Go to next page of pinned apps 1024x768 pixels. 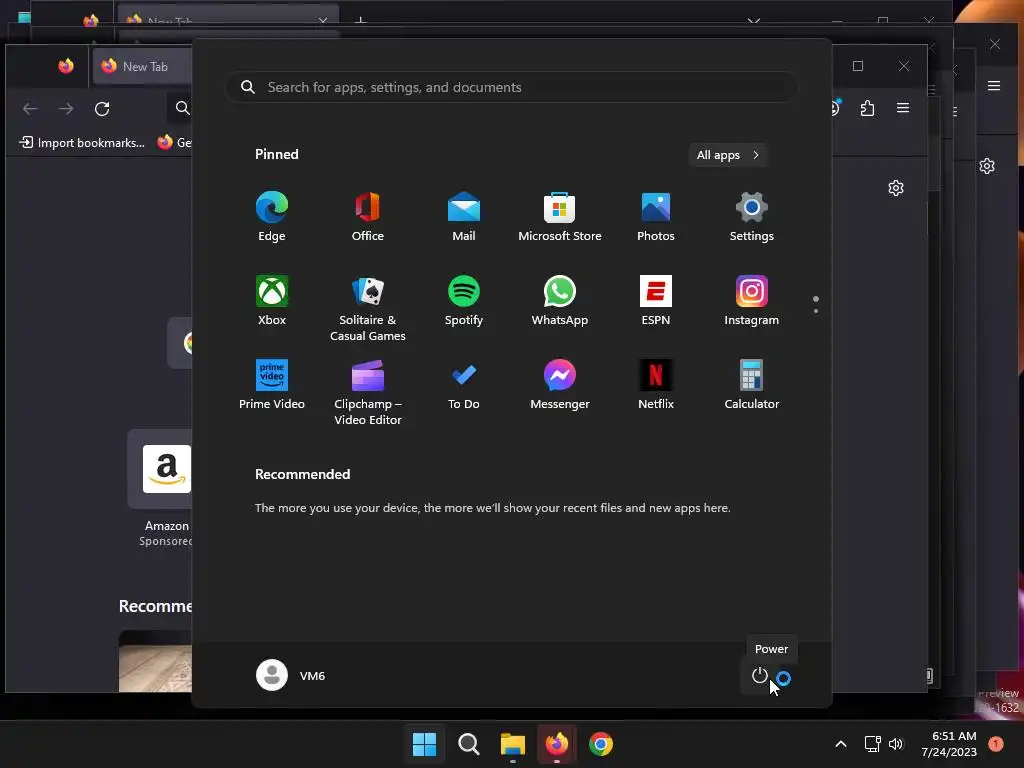816,311
